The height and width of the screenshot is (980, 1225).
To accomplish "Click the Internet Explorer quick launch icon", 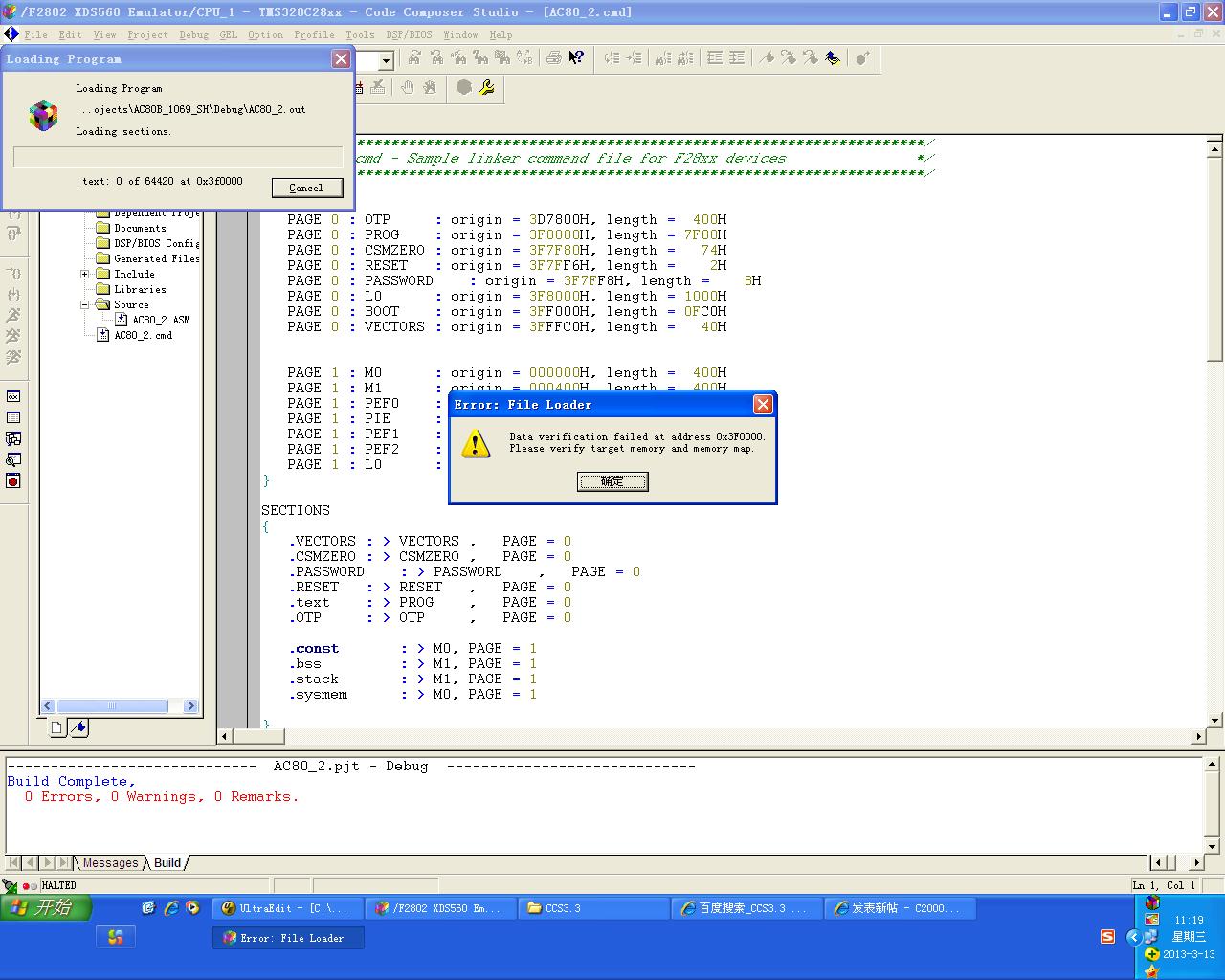I will tap(170, 908).
